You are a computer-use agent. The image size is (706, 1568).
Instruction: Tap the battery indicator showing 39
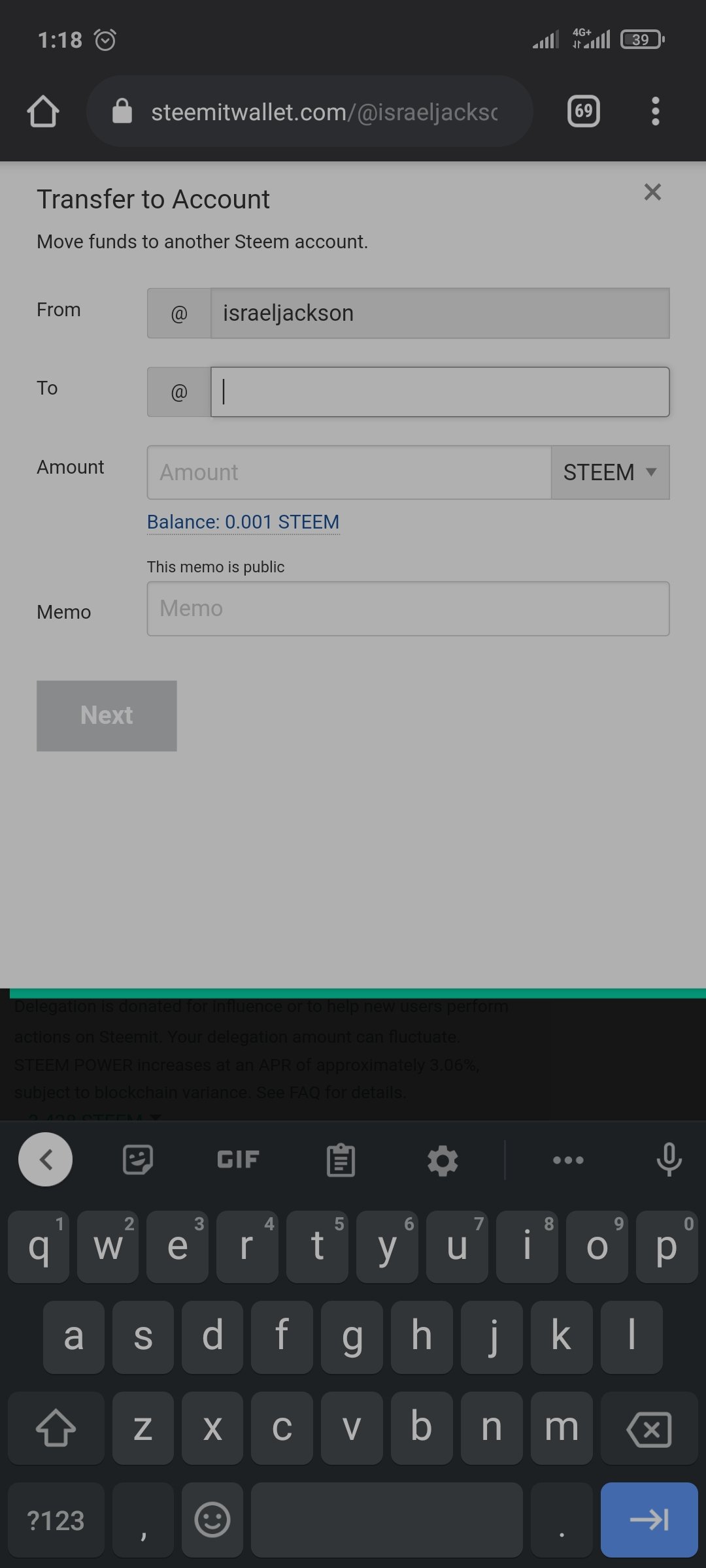[643, 40]
